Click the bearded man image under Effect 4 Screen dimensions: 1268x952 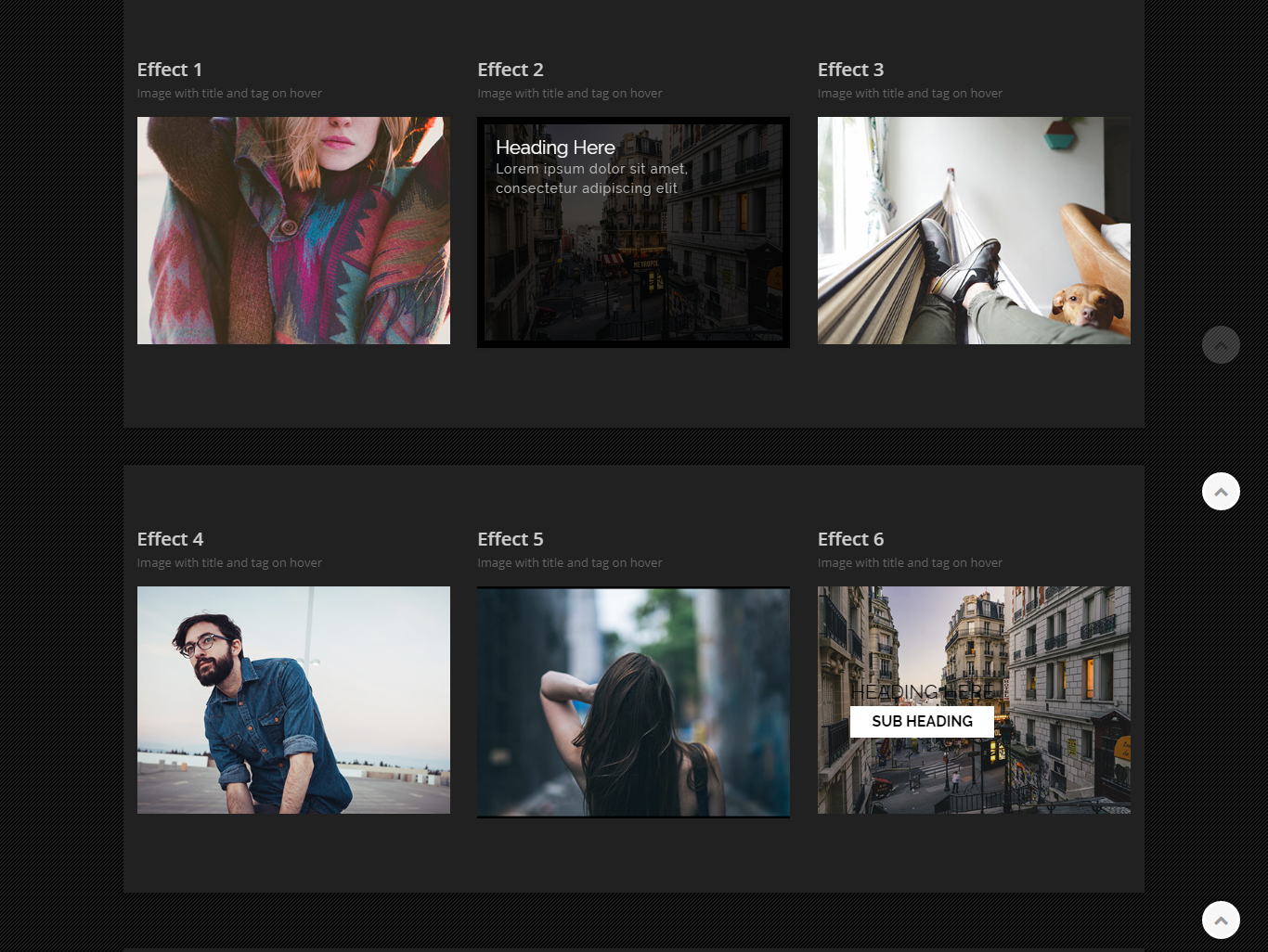[293, 700]
